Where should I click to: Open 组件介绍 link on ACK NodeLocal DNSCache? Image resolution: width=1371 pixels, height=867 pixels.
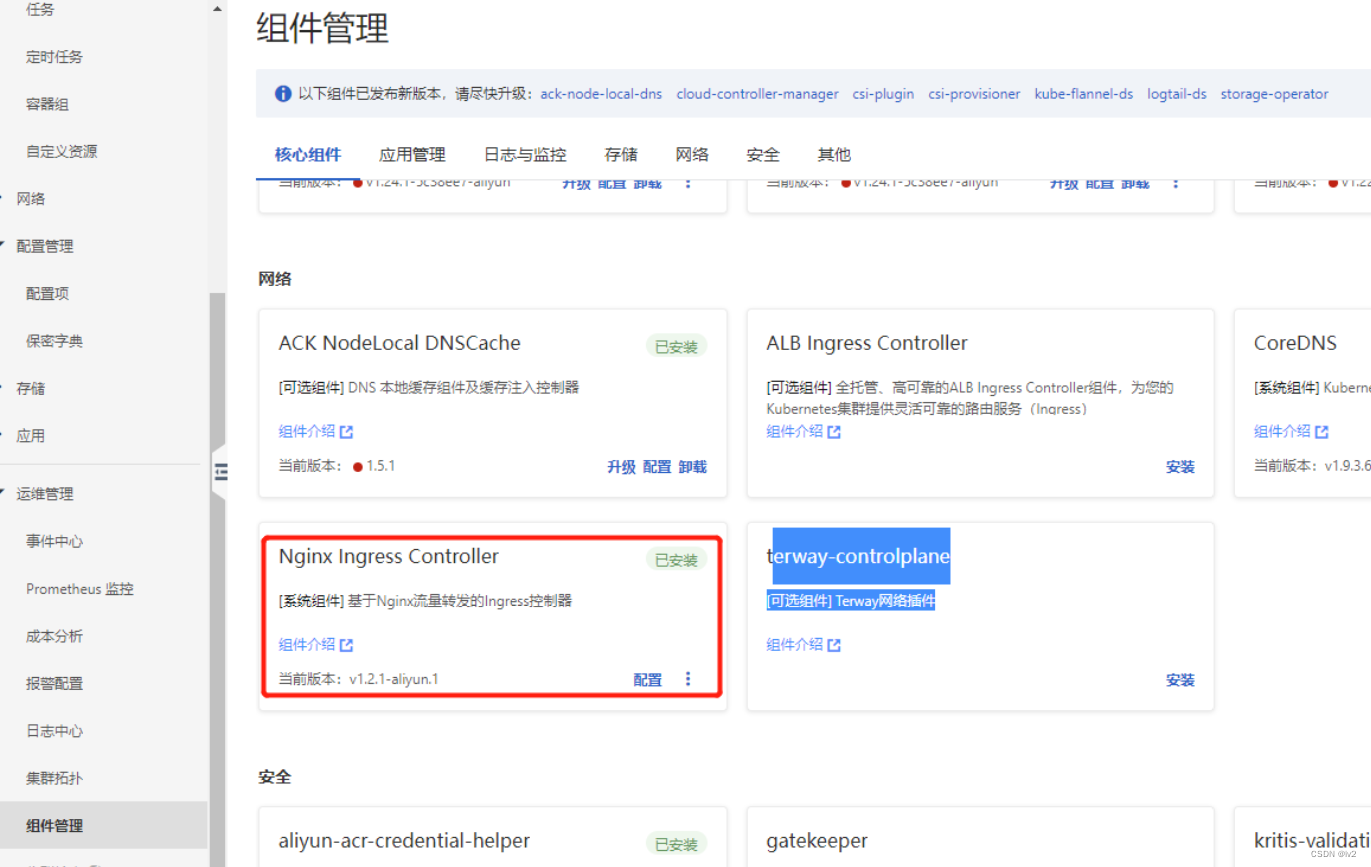pos(307,432)
